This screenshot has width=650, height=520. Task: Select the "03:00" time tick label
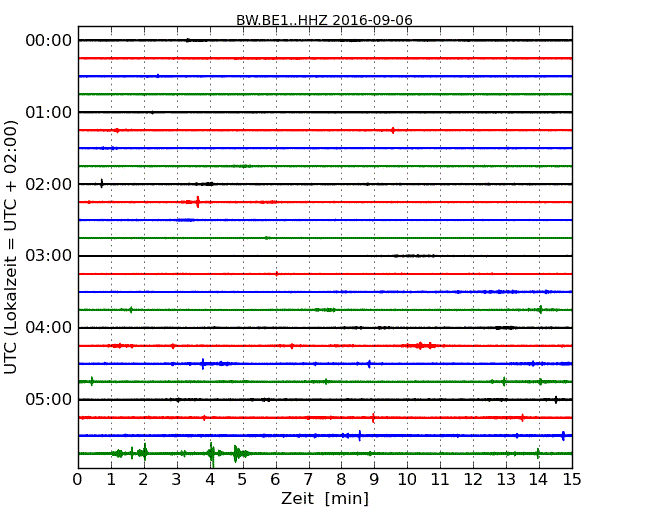click(x=49, y=256)
